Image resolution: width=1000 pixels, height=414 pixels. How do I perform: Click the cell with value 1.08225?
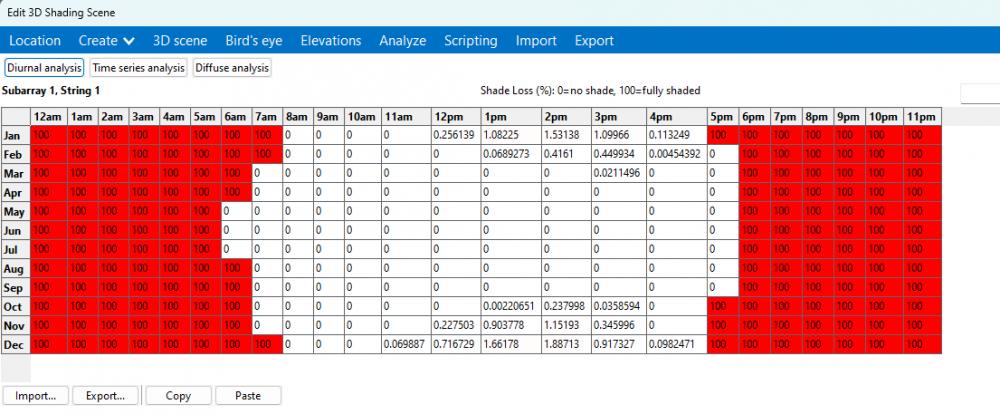510,135
